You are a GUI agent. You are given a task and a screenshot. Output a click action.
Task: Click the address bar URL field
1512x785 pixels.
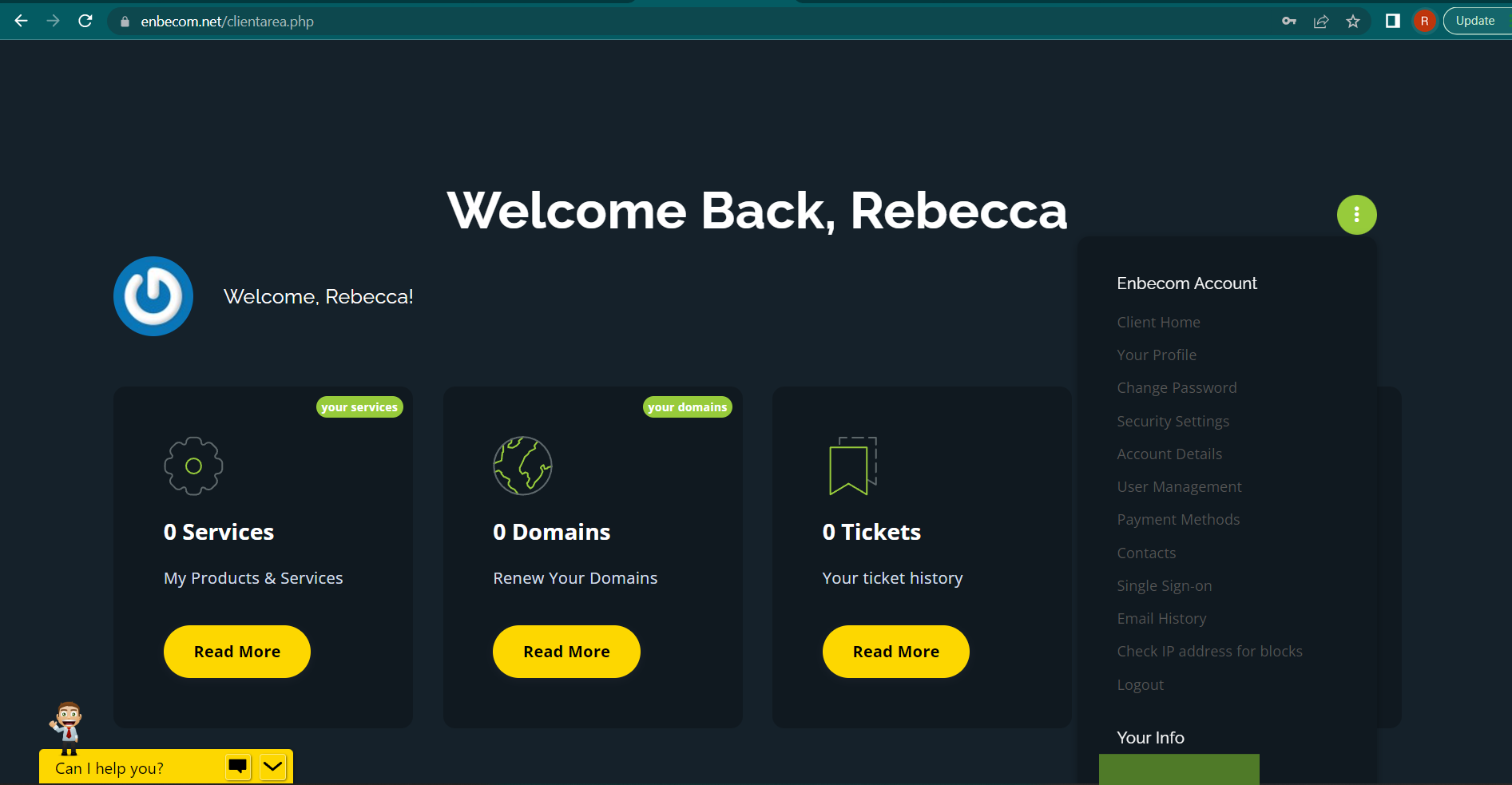(x=687, y=22)
